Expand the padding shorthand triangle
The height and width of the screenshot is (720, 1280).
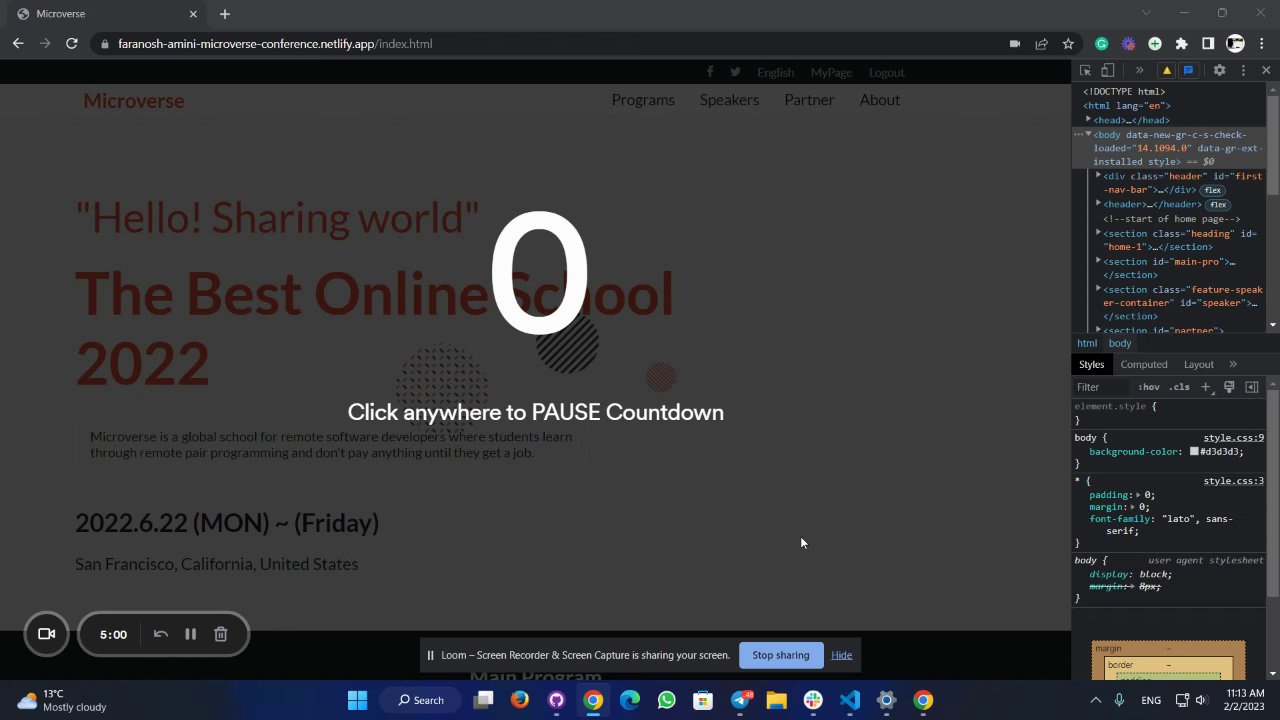1139,495
